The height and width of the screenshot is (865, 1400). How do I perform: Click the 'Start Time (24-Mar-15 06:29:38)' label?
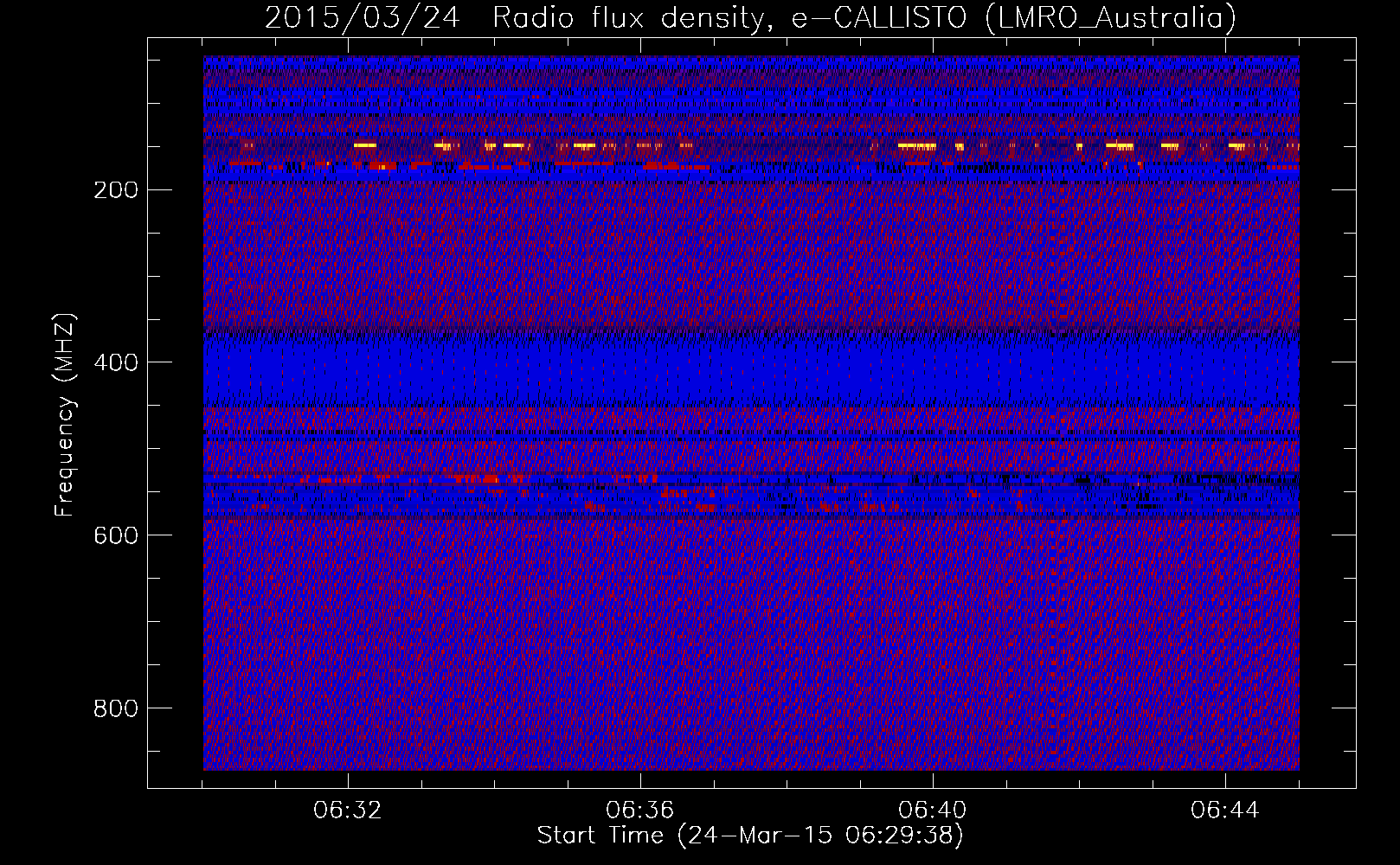pos(750,836)
